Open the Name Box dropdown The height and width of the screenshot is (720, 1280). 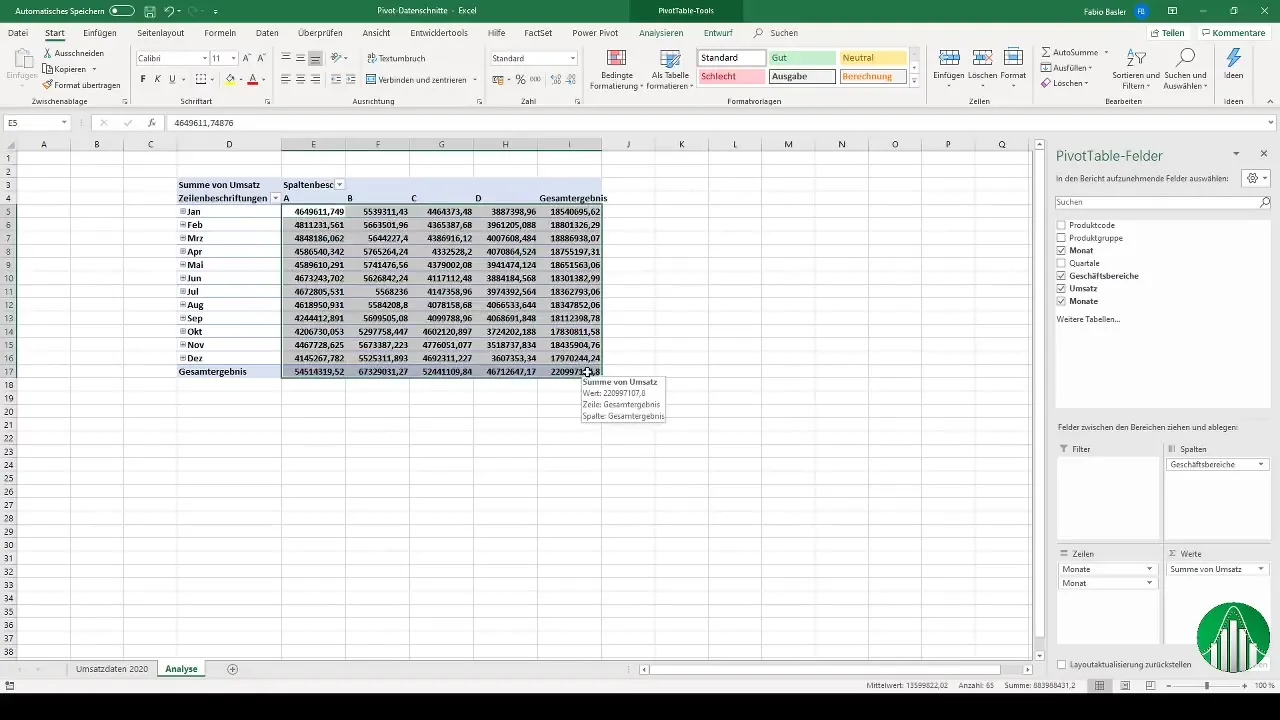click(64, 123)
